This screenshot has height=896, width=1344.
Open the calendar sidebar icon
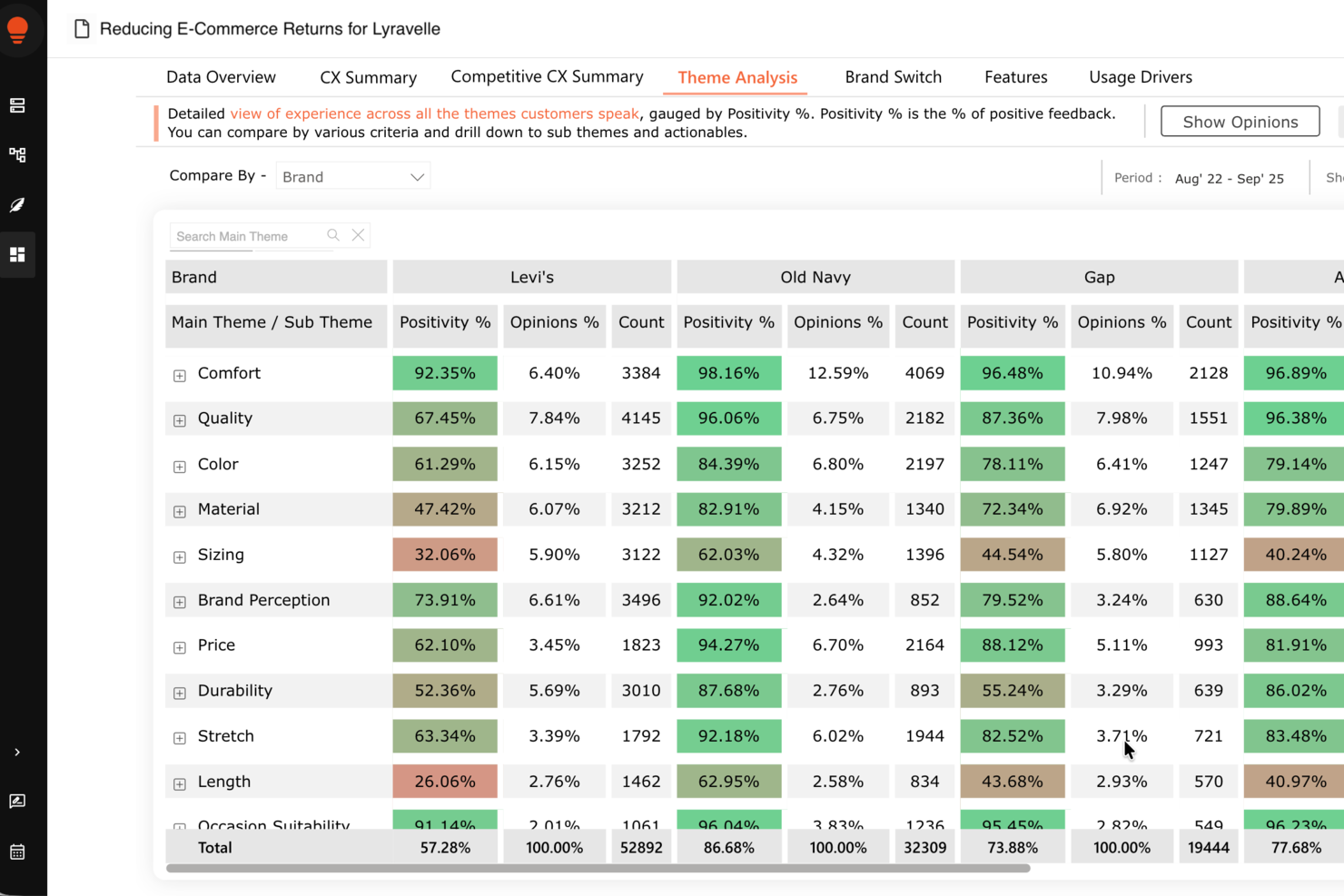(16, 852)
